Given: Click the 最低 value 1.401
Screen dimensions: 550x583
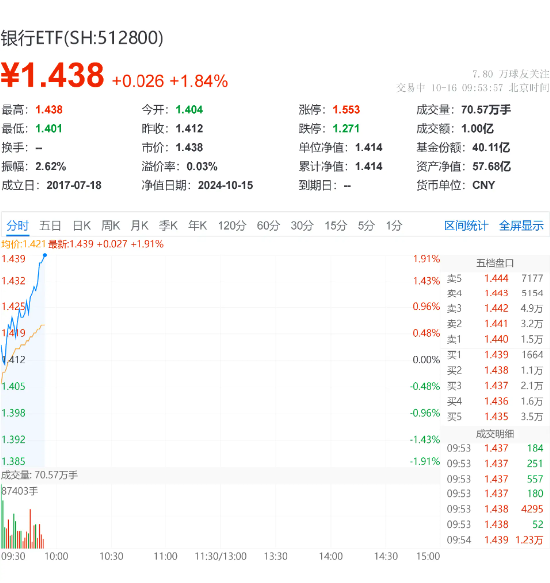Looking at the screenshot, I should (x=49, y=129).
